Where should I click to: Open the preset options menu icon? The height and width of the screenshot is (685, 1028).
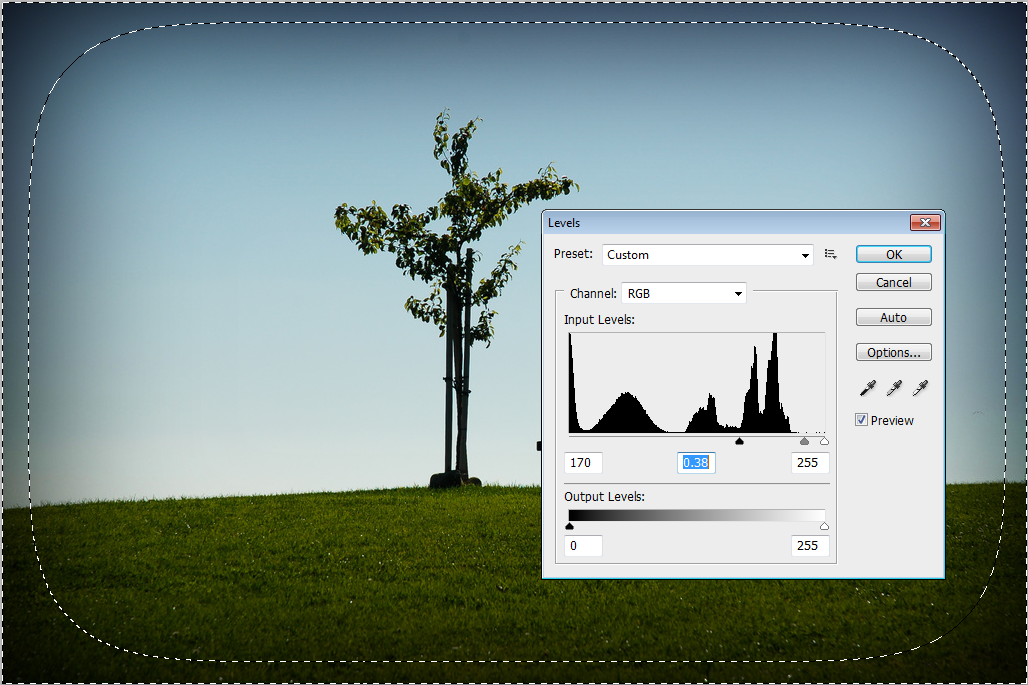click(x=830, y=255)
